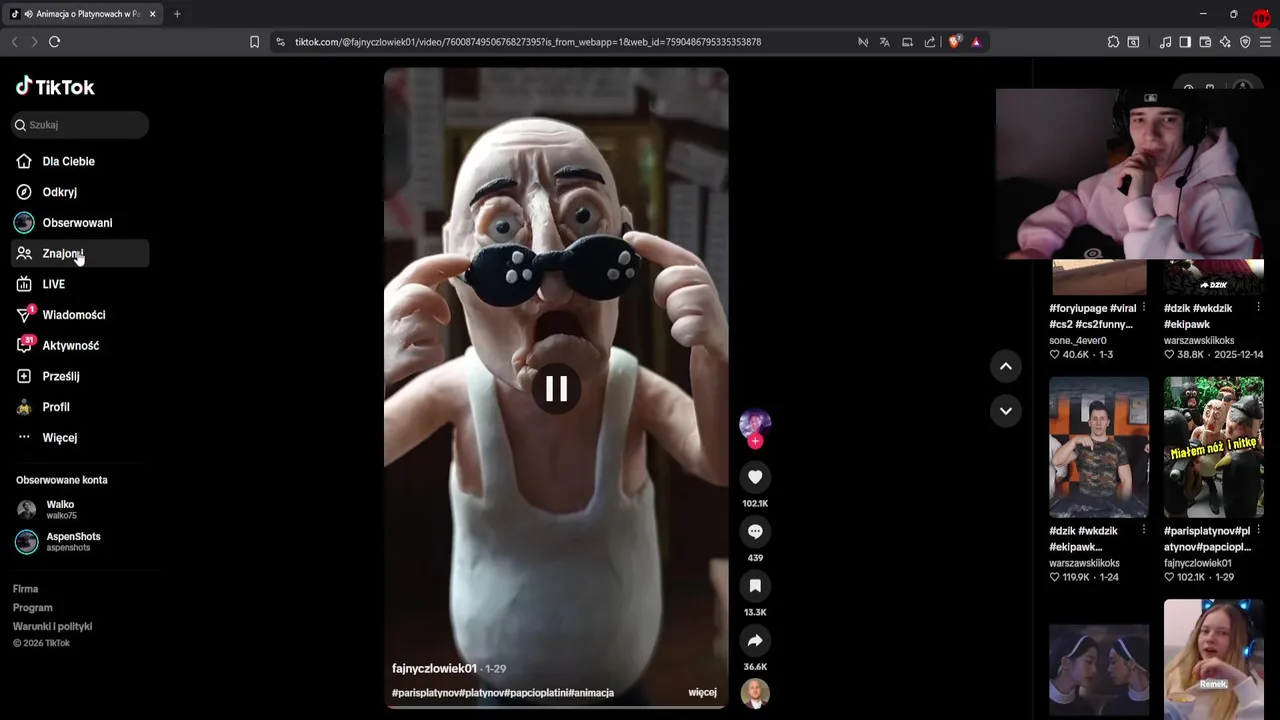Open the translate page icon
The height and width of the screenshot is (720, 1280).
tap(884, 42)
